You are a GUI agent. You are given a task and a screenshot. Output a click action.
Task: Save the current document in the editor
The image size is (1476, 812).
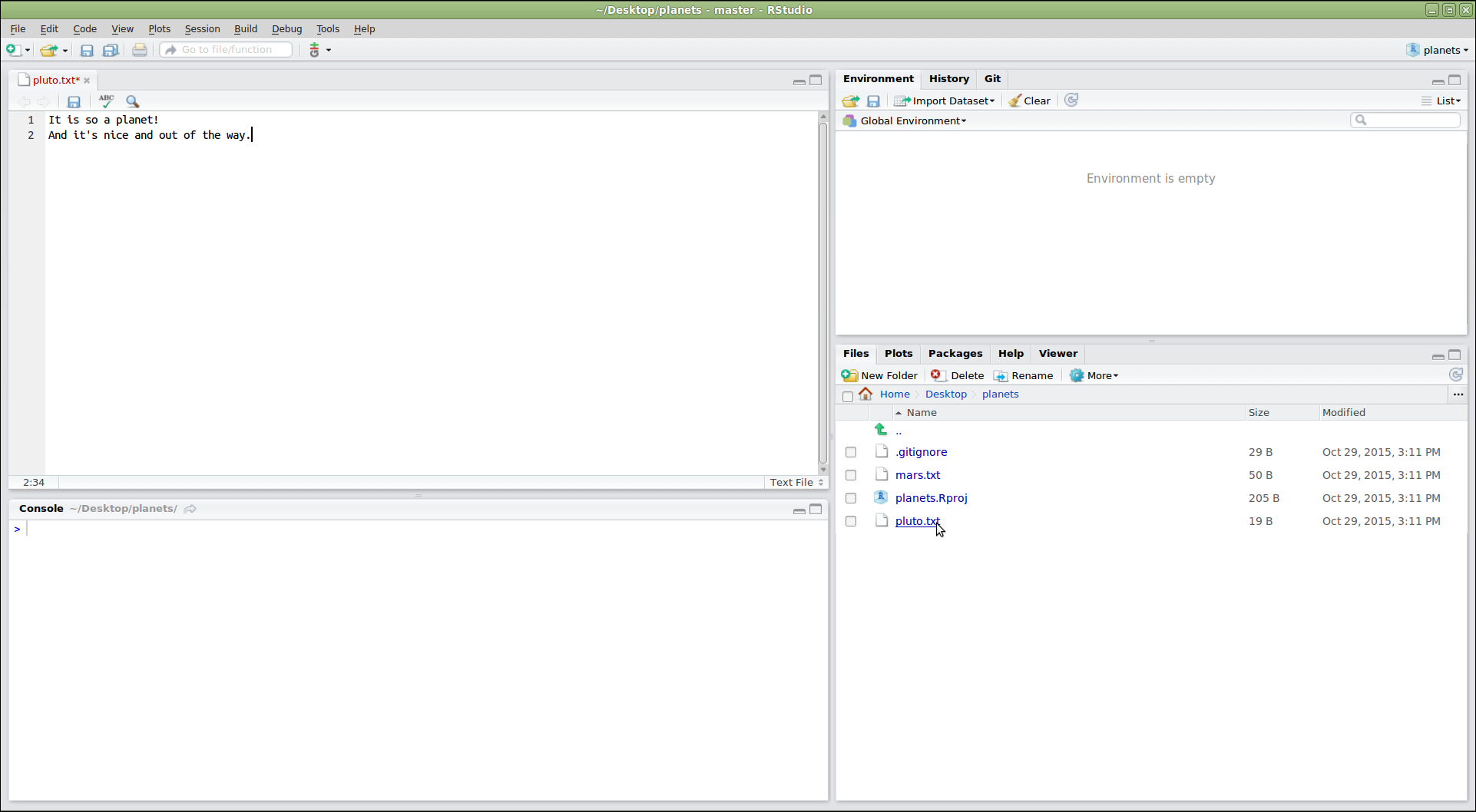coord(74,101)
